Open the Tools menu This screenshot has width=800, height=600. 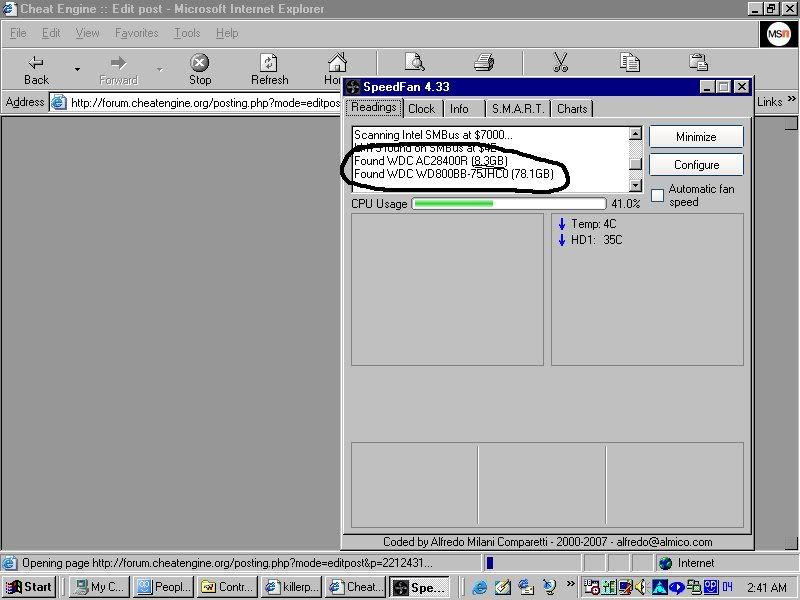187,33
